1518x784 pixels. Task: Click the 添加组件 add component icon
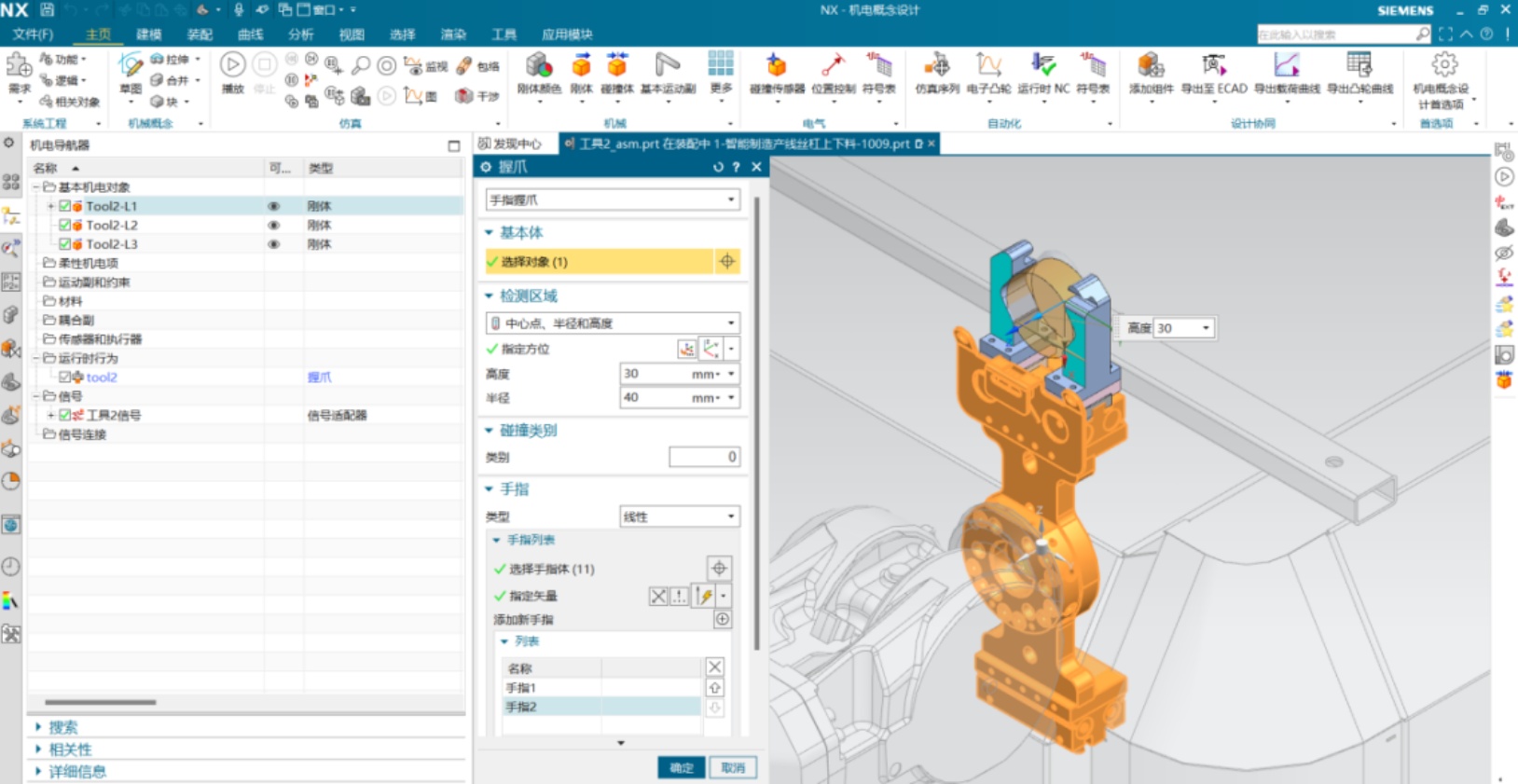1151,67
